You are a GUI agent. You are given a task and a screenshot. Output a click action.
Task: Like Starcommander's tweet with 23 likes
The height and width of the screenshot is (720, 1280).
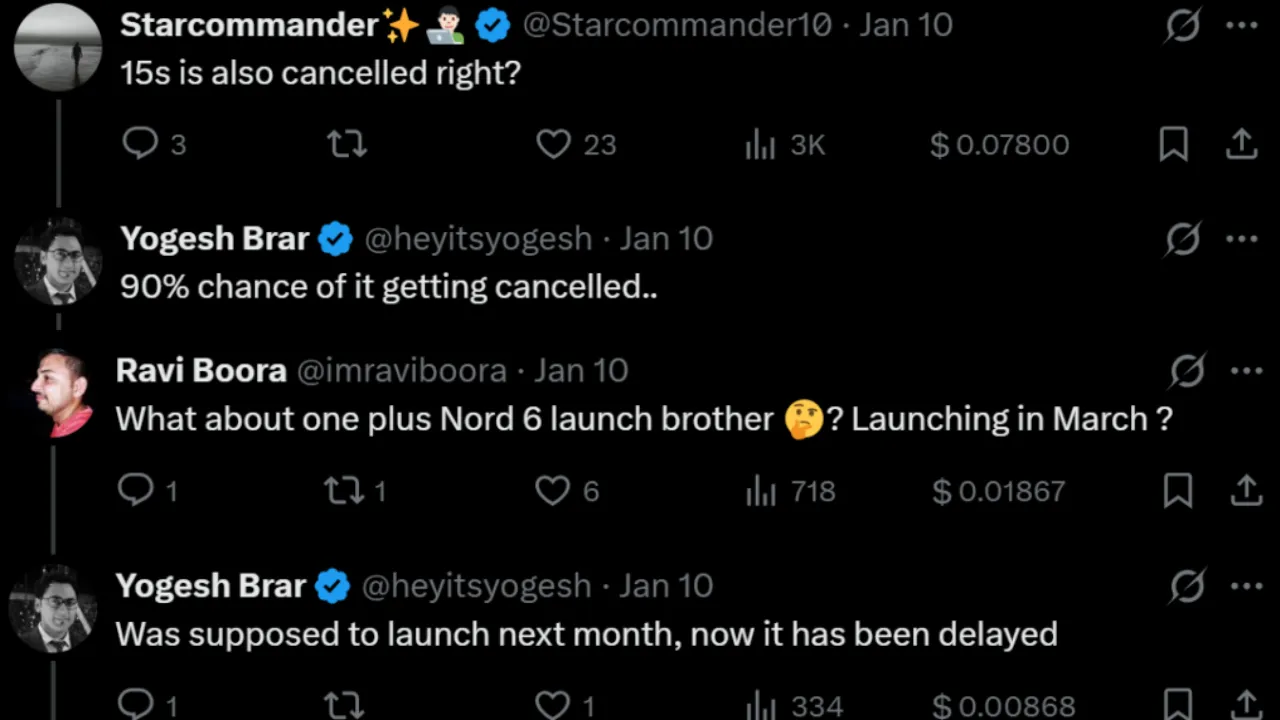click(553, 145)
